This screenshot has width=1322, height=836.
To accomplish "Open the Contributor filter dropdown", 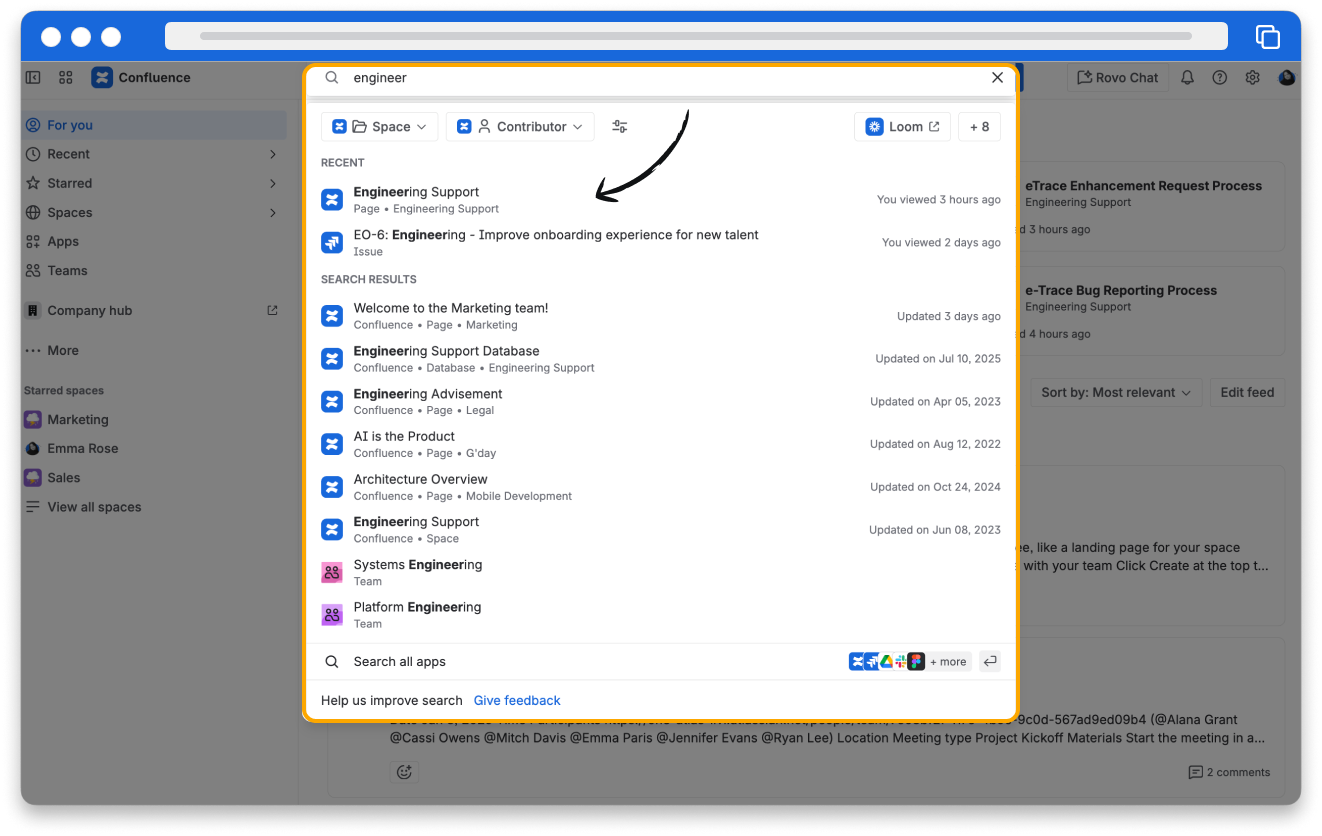I will pos(520,126).
